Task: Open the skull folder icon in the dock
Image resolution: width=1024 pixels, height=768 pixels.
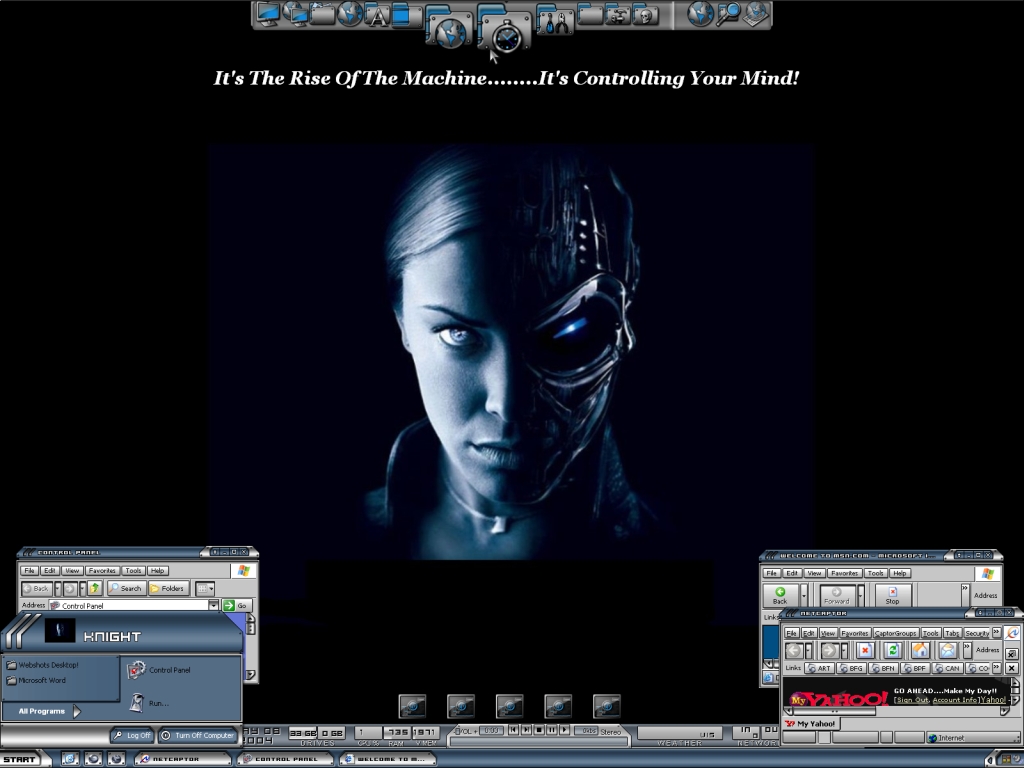Action: coord(646,14)
